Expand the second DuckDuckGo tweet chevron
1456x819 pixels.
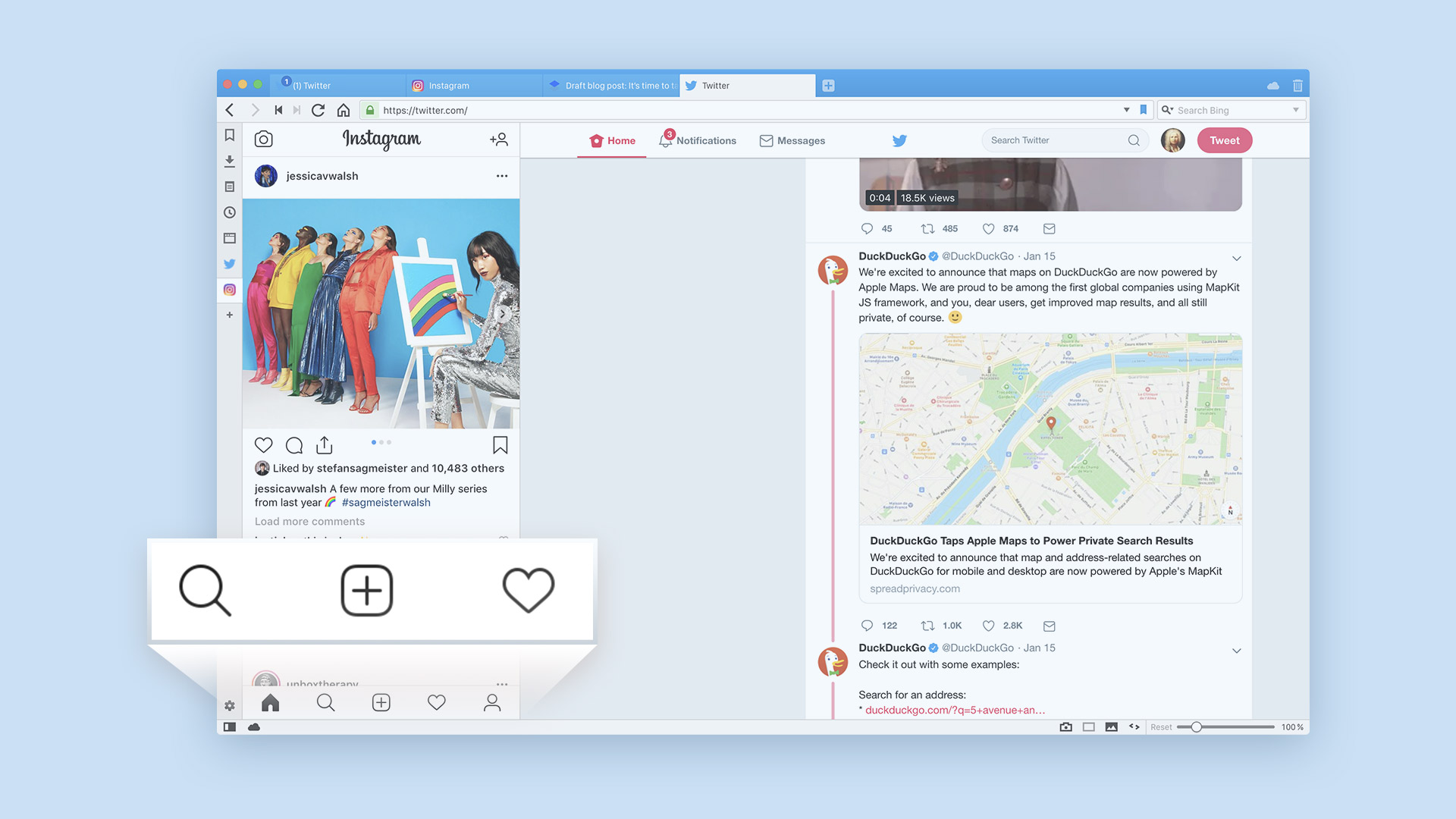point(1236,650)
